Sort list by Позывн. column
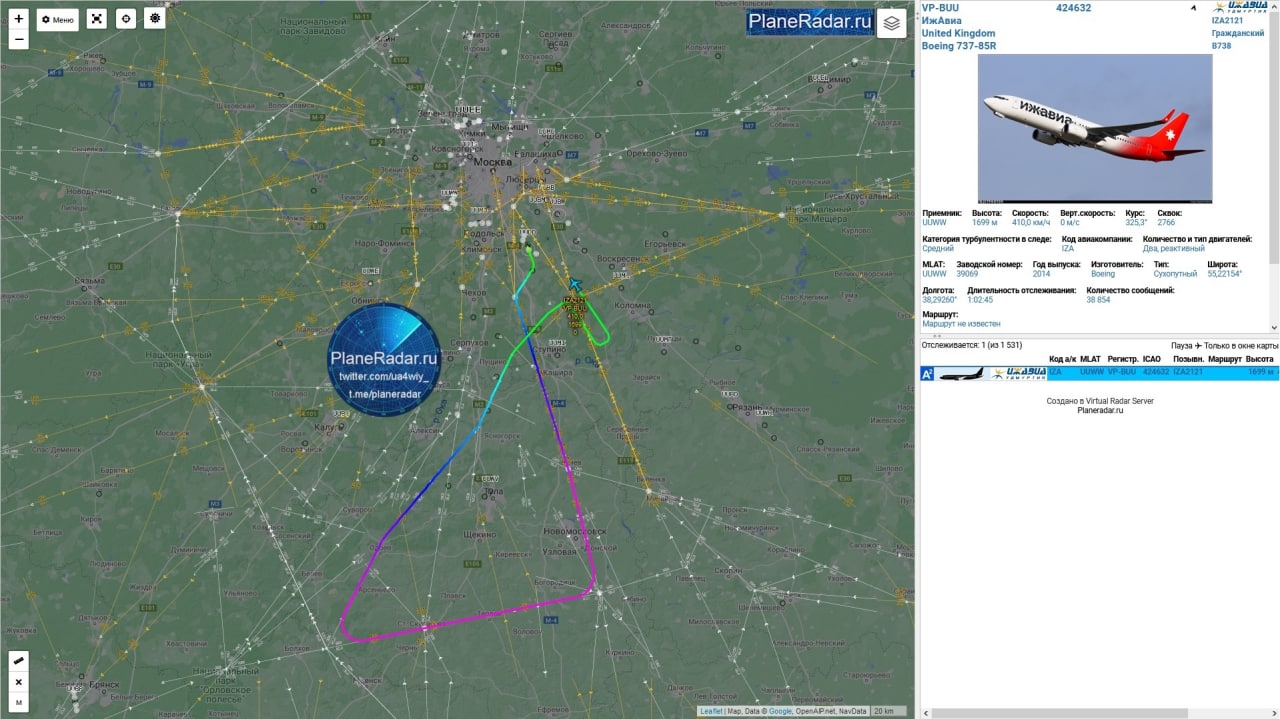1280x719 pixels. point(1188,359)
